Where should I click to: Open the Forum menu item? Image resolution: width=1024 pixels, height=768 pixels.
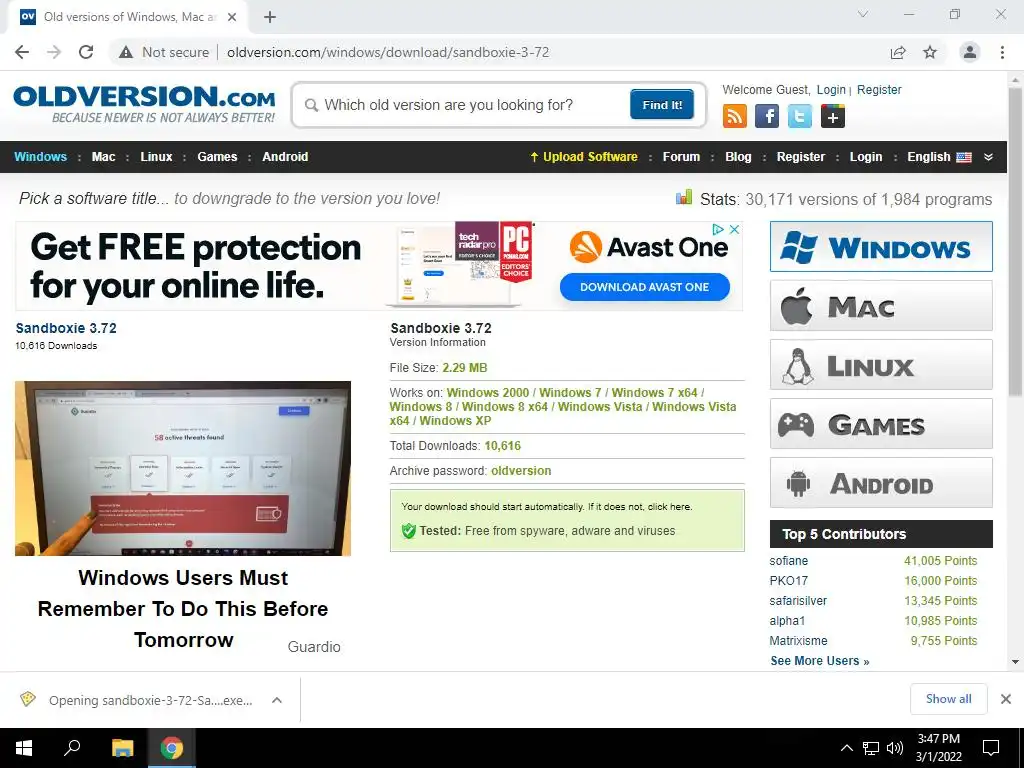[681, 157]
